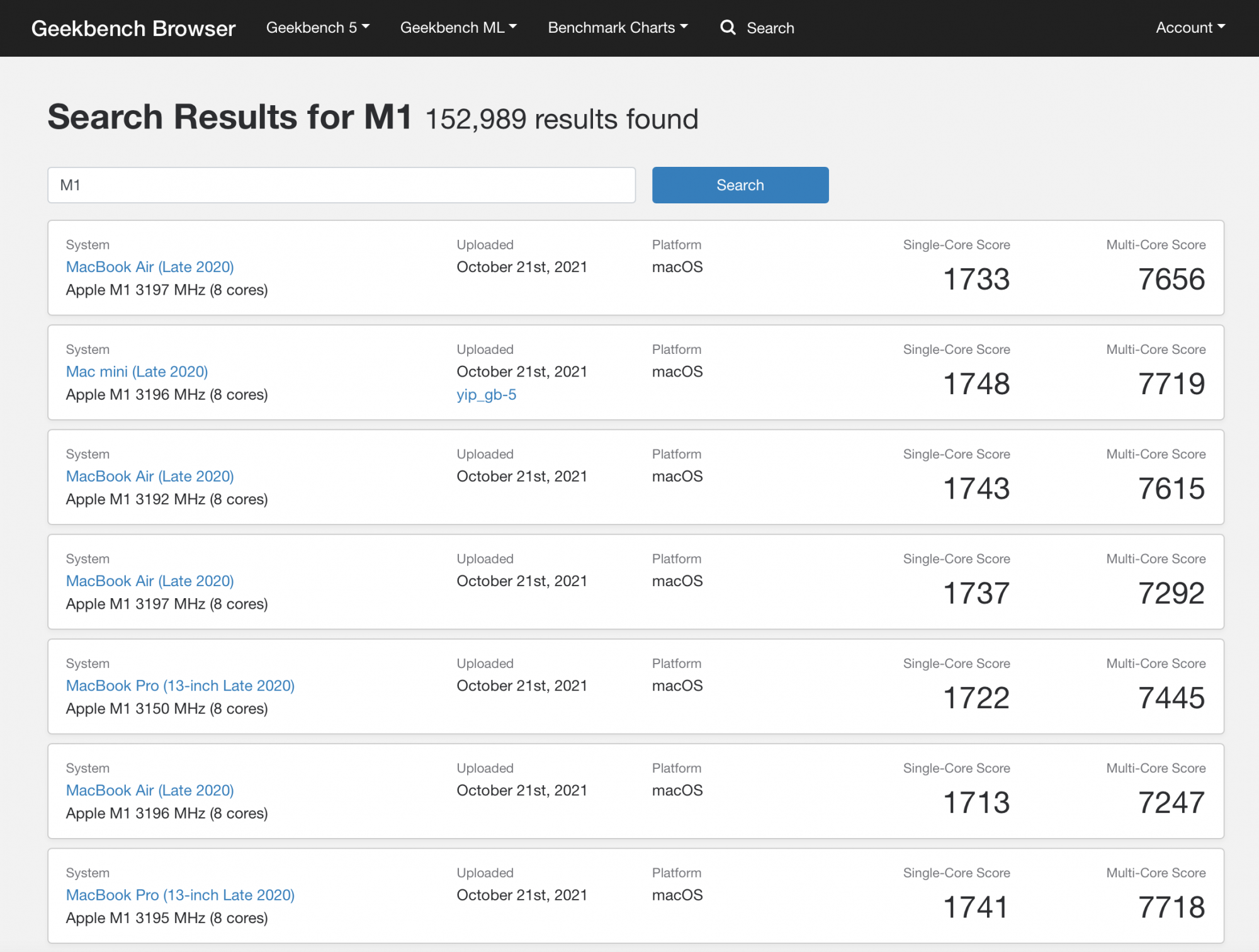Select the multi-core score 7719

1171,383
